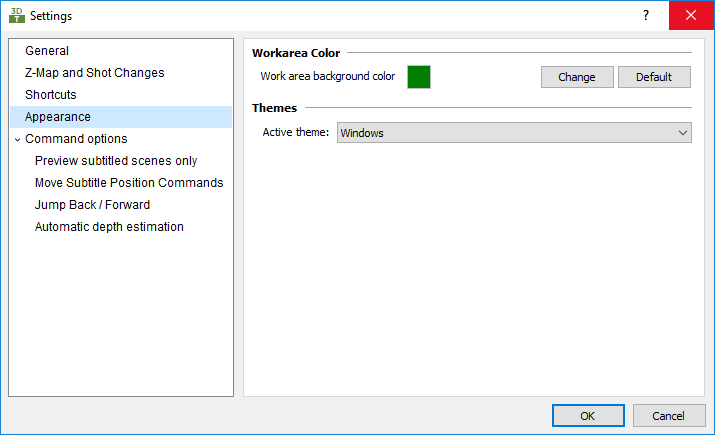Open Preview subtitled scenes only options
This screenshot has height=435, width=715.
[x=116, y=161]
